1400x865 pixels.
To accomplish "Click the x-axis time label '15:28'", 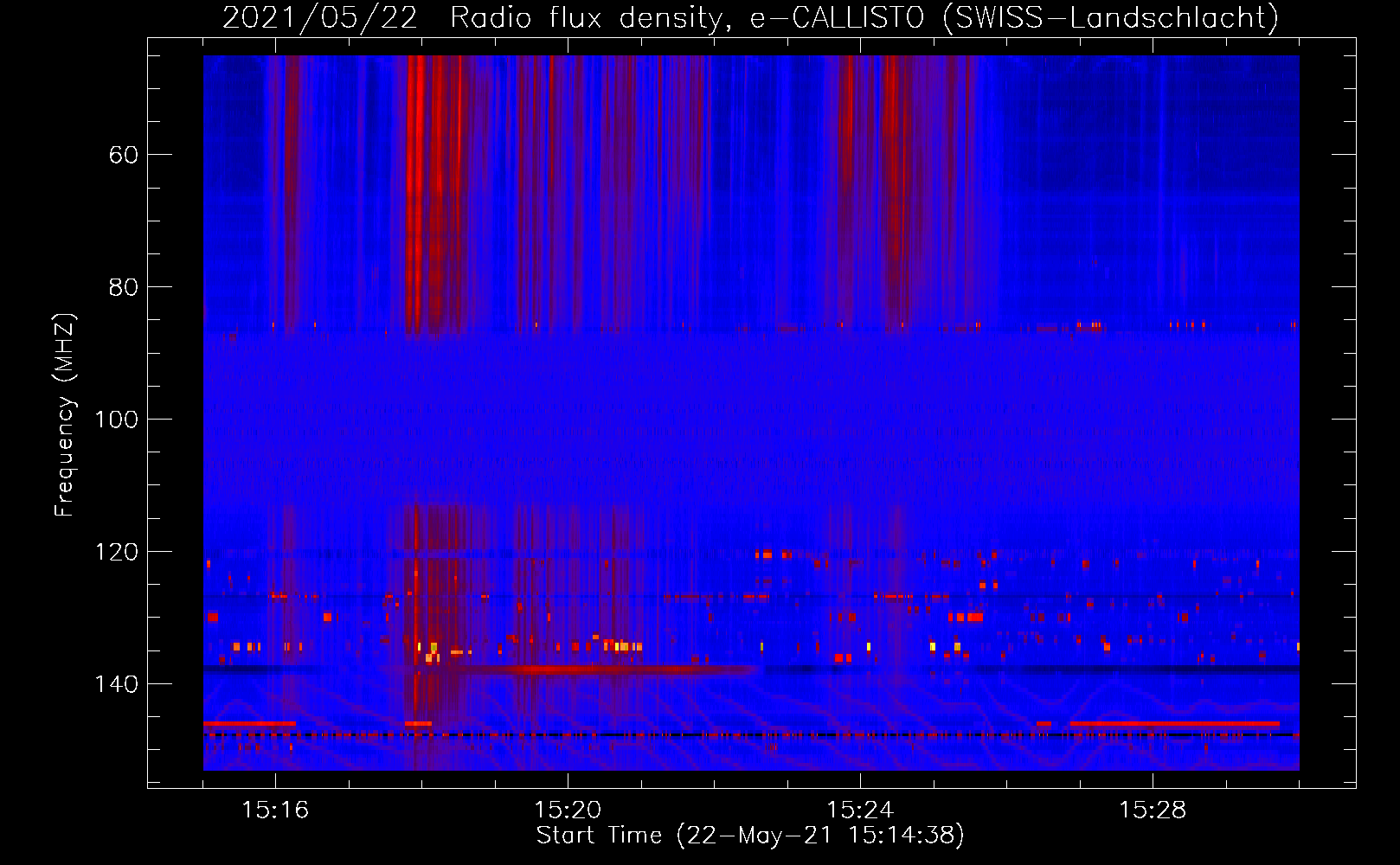I will point(1153,811).
